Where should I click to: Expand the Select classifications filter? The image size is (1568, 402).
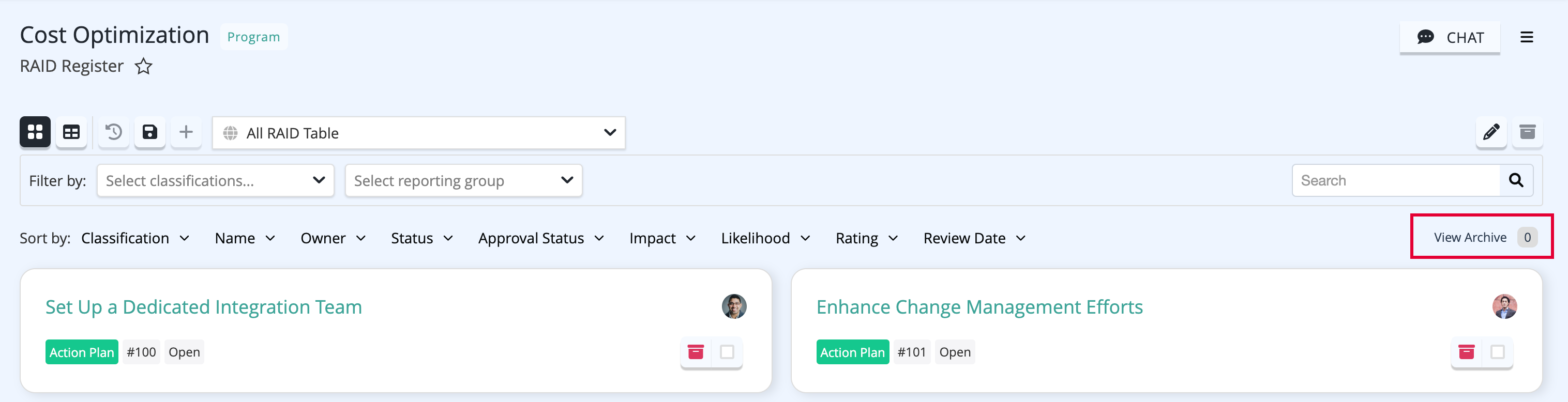point(216,181)
